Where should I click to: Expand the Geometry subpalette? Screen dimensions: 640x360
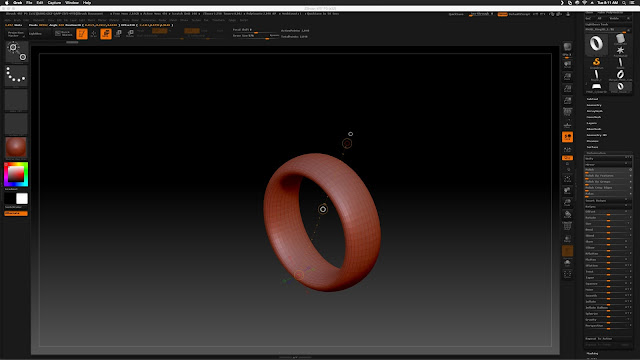[594, 105]
